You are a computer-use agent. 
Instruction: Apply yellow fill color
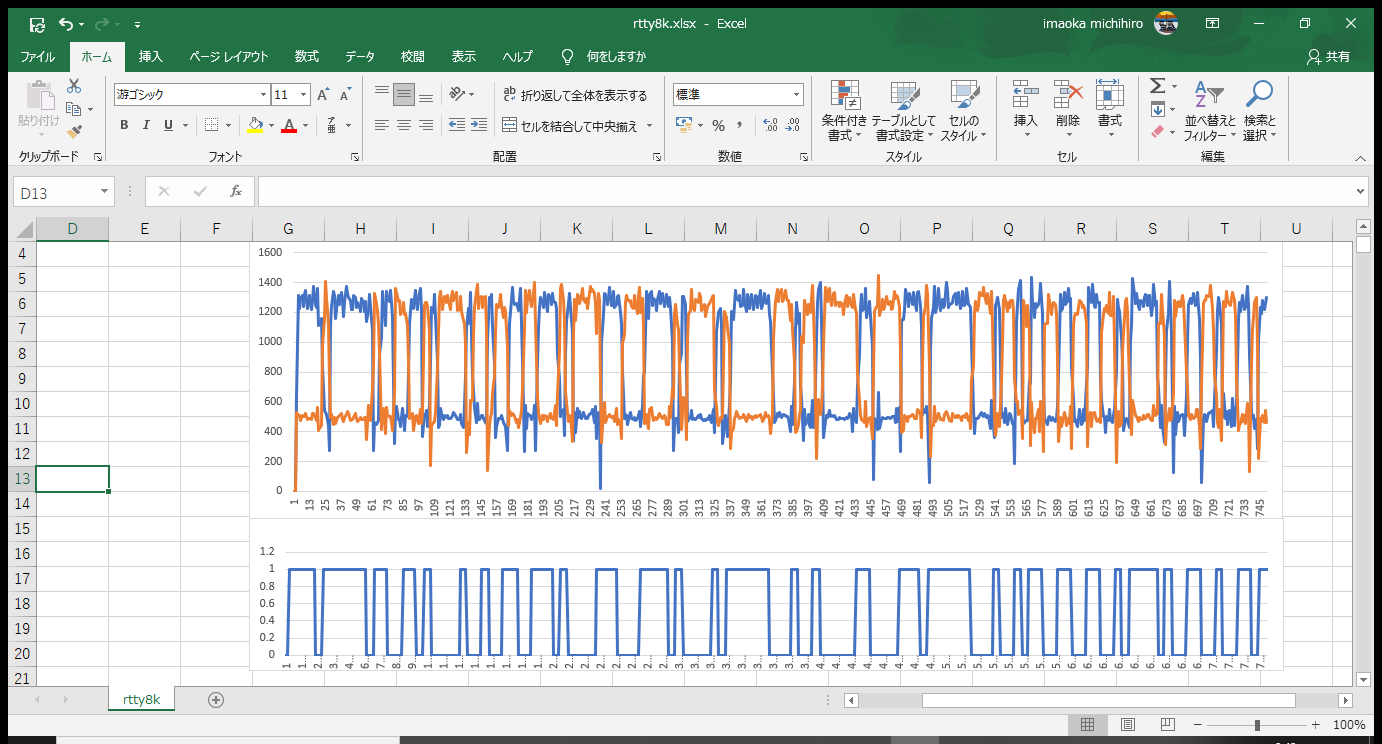pyautogui.click(x=255, y=125)
